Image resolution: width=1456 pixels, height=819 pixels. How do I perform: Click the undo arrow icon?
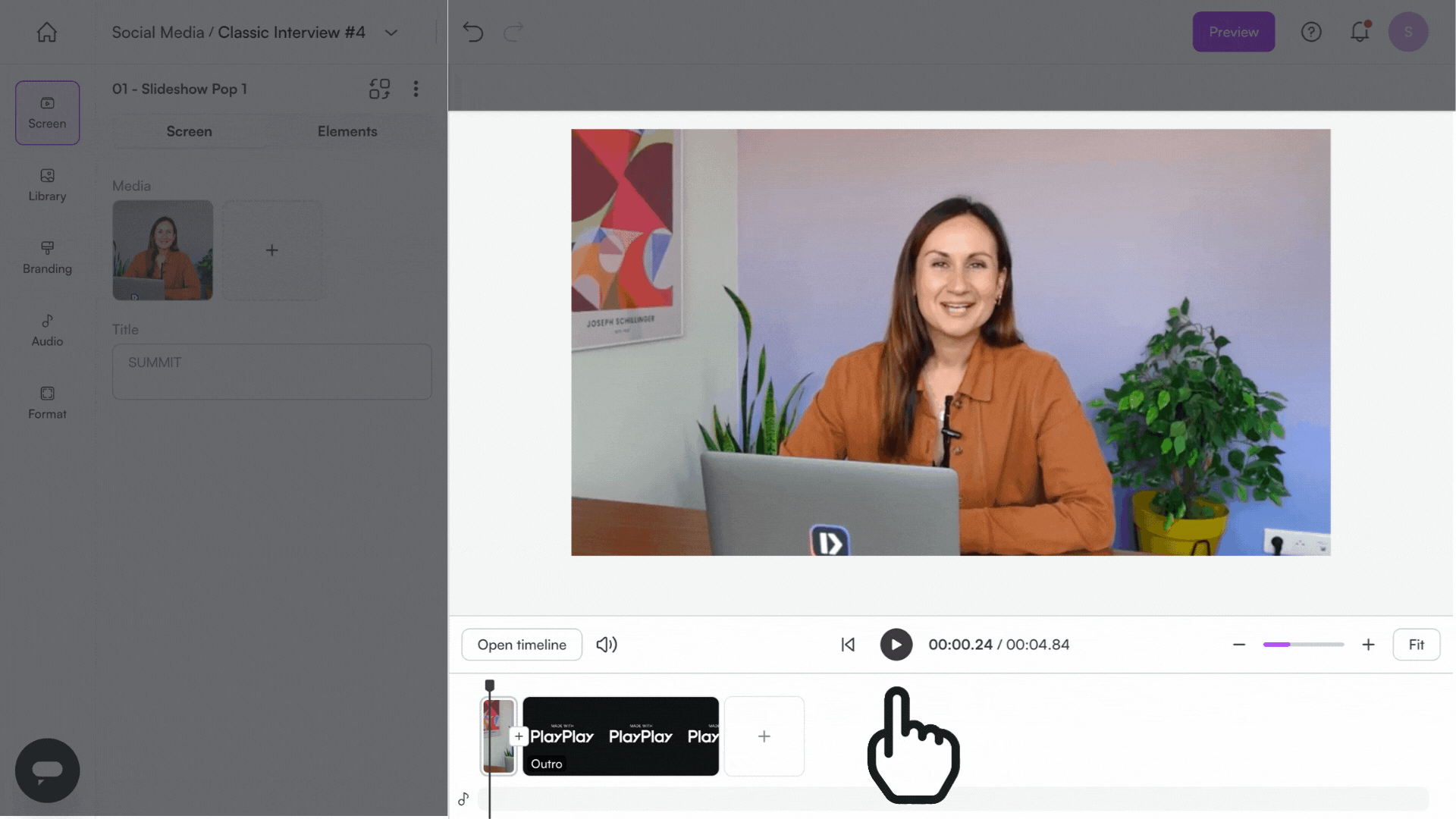tap(473, 32)
